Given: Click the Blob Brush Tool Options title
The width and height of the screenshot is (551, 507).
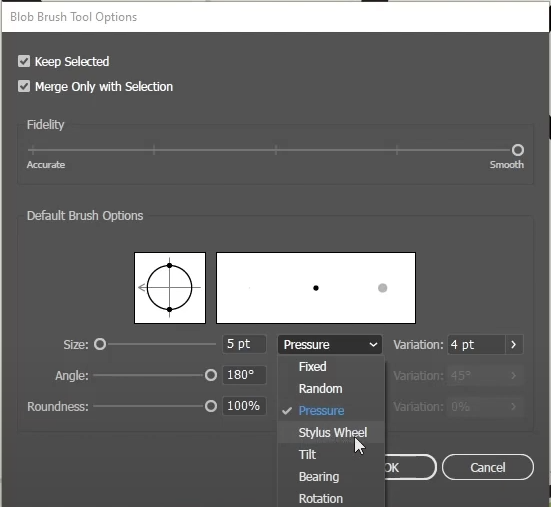Looking at the screenshot, I should [73, 17].
